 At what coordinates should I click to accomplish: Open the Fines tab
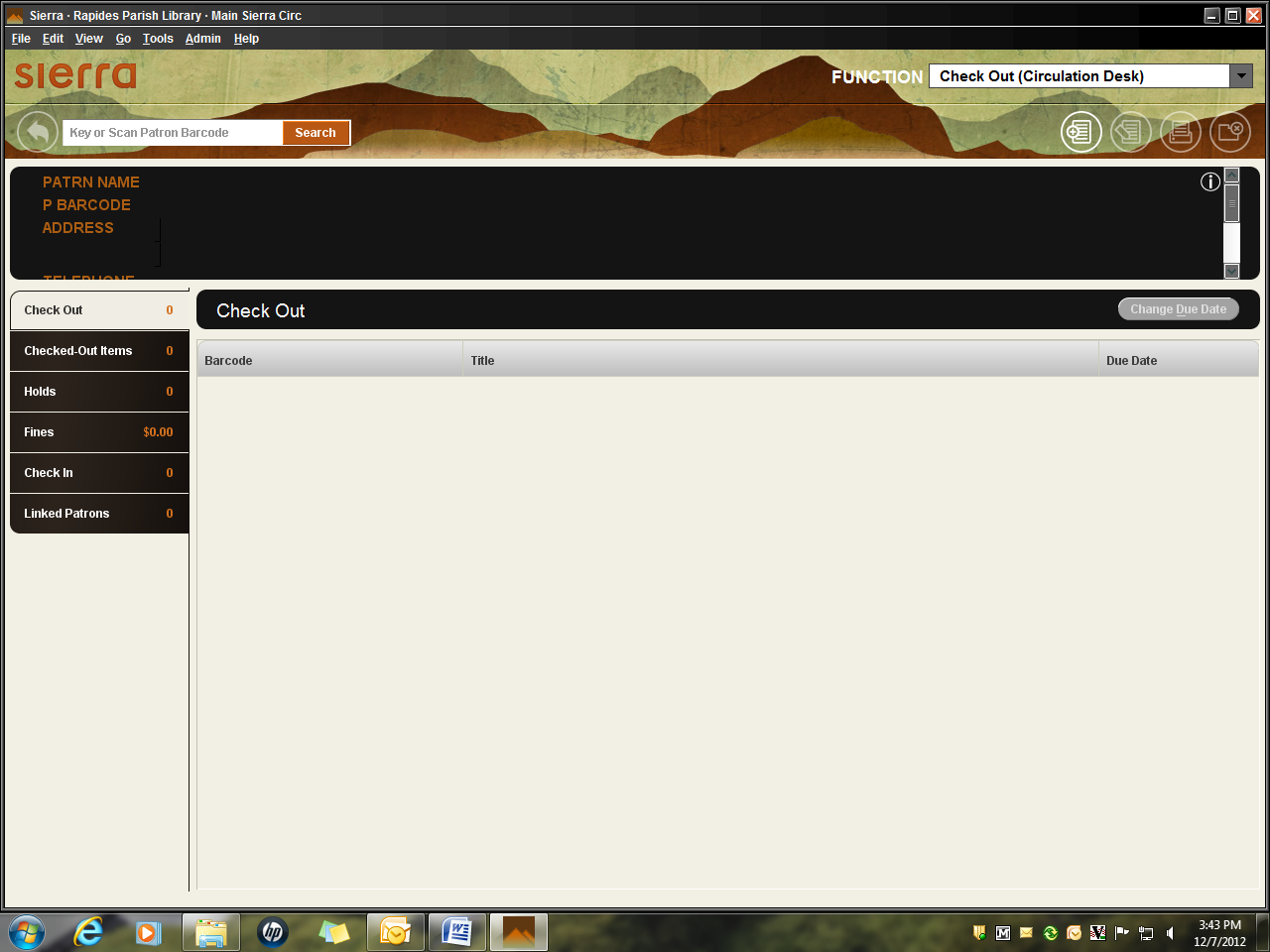pos(98,432)
